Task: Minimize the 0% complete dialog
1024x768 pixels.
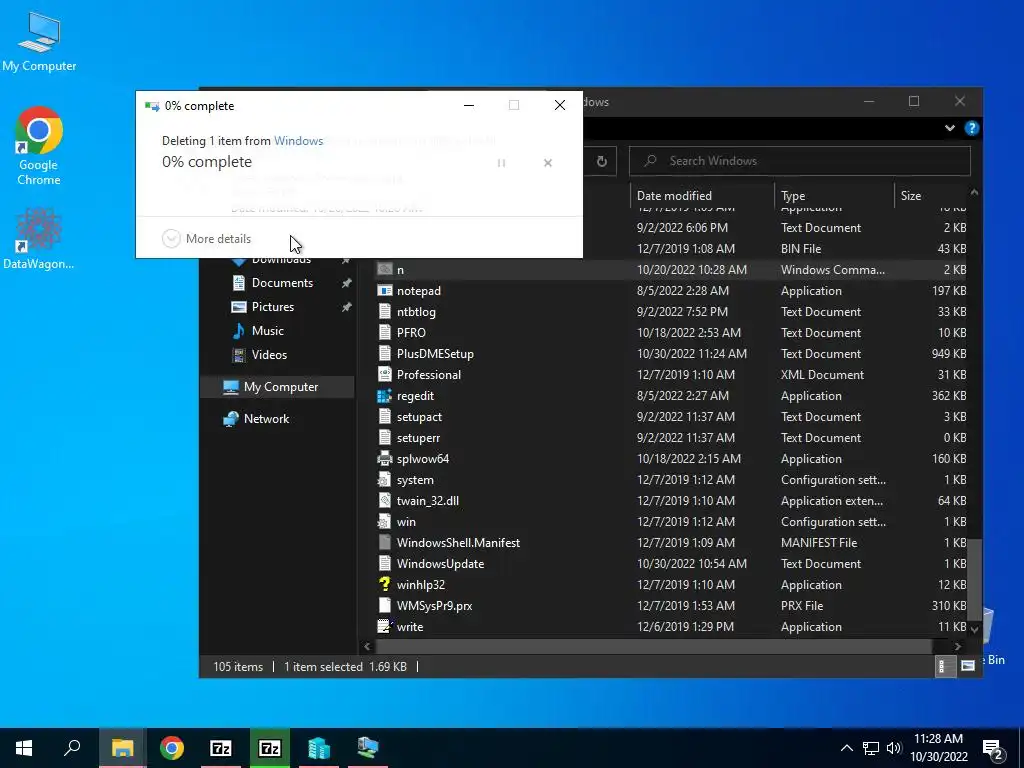Action: click(469, 105)
